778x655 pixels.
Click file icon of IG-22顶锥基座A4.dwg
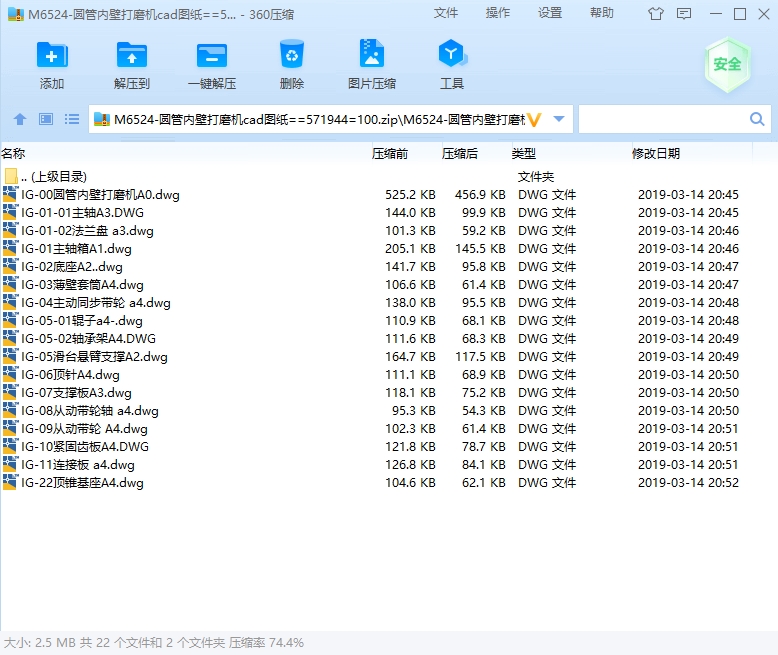tap(10, 482)
